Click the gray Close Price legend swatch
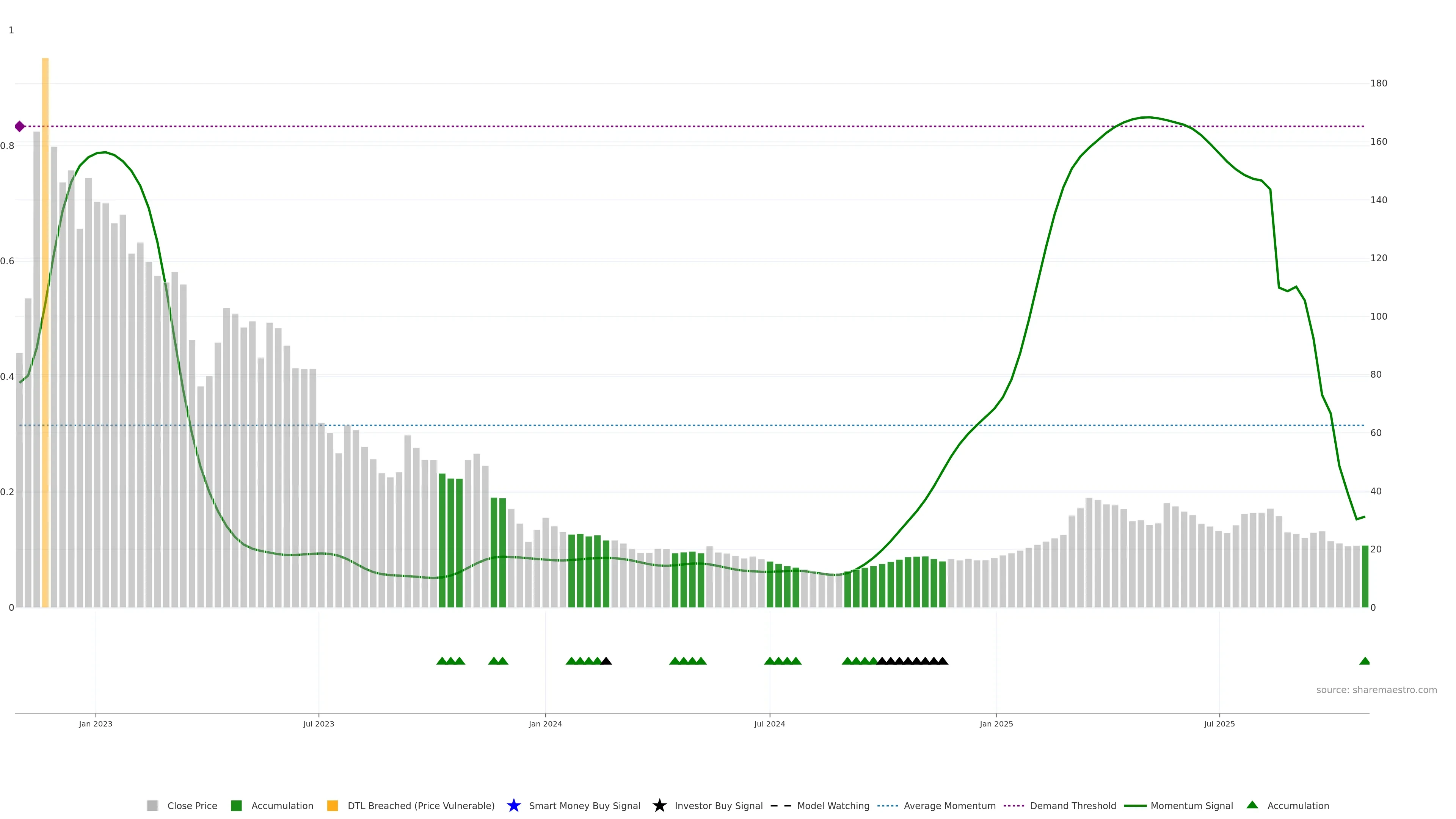This screenshot has height=819, width=1456. pyautogui.click(x=152, y=805)
